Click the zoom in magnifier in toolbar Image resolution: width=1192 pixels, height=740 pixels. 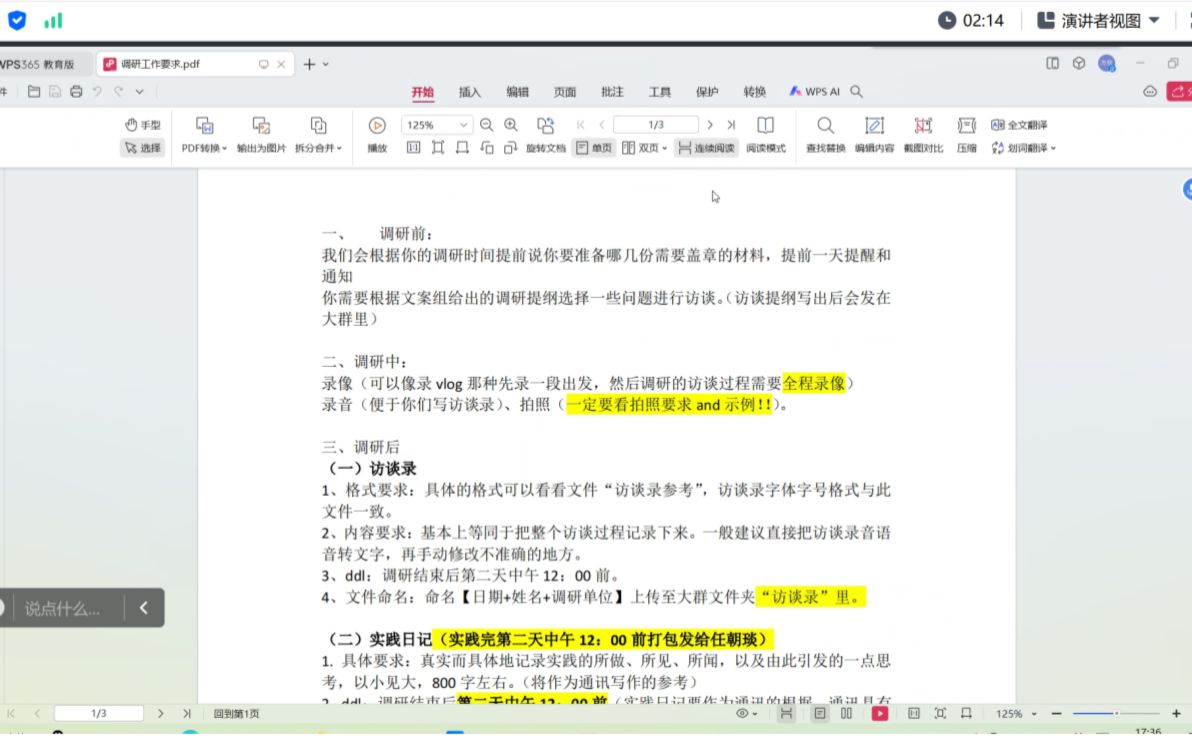coord(511,125)
